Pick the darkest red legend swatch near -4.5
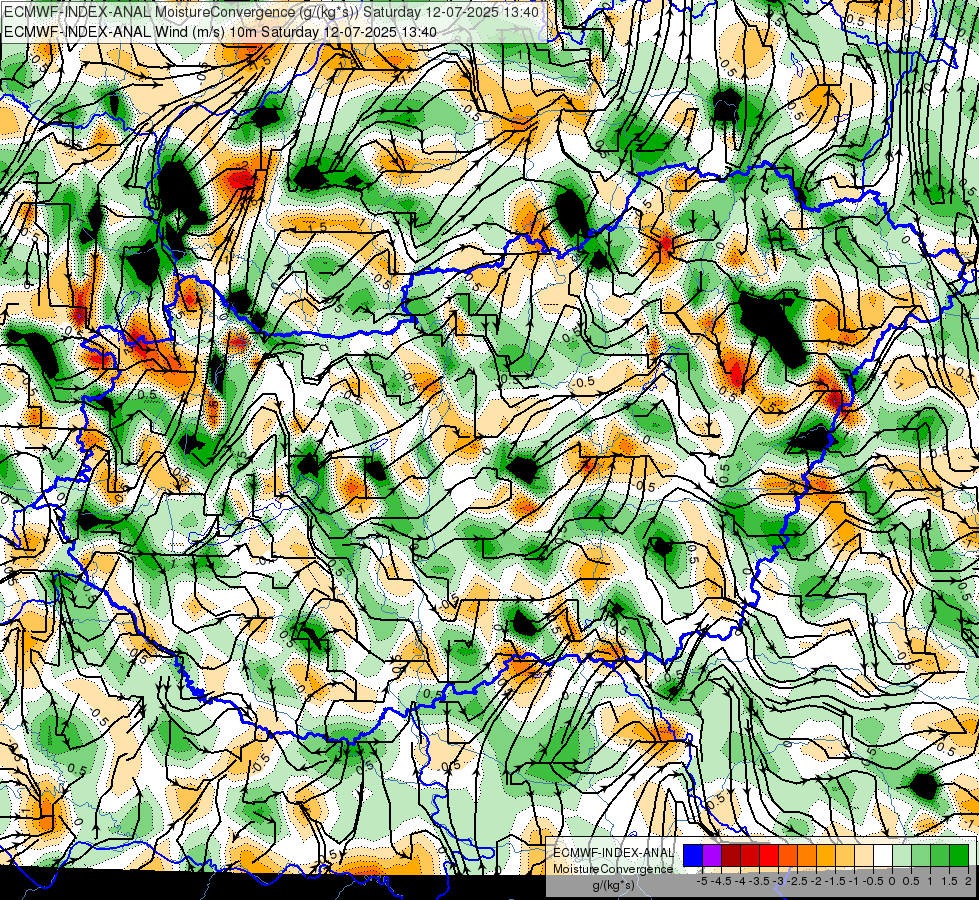 731,856
